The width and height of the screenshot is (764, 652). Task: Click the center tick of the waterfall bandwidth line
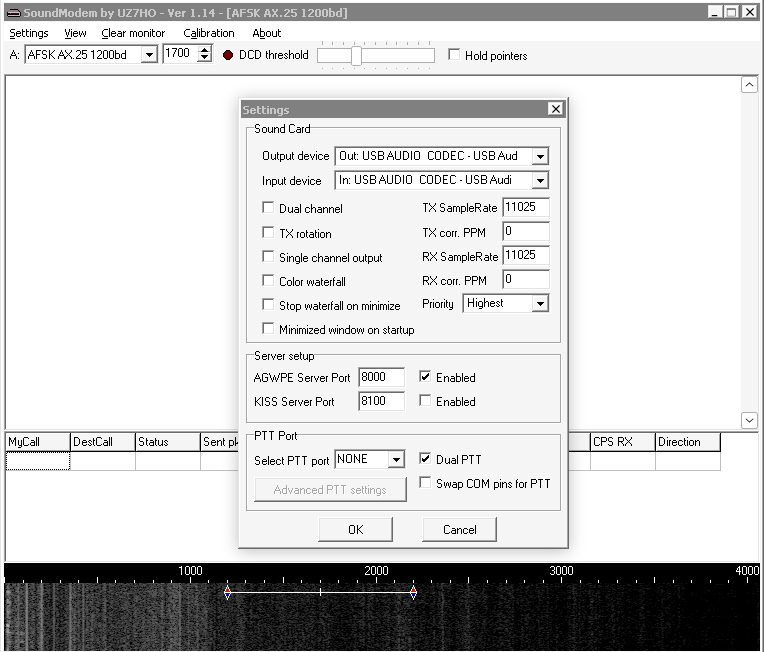(320, 593)
